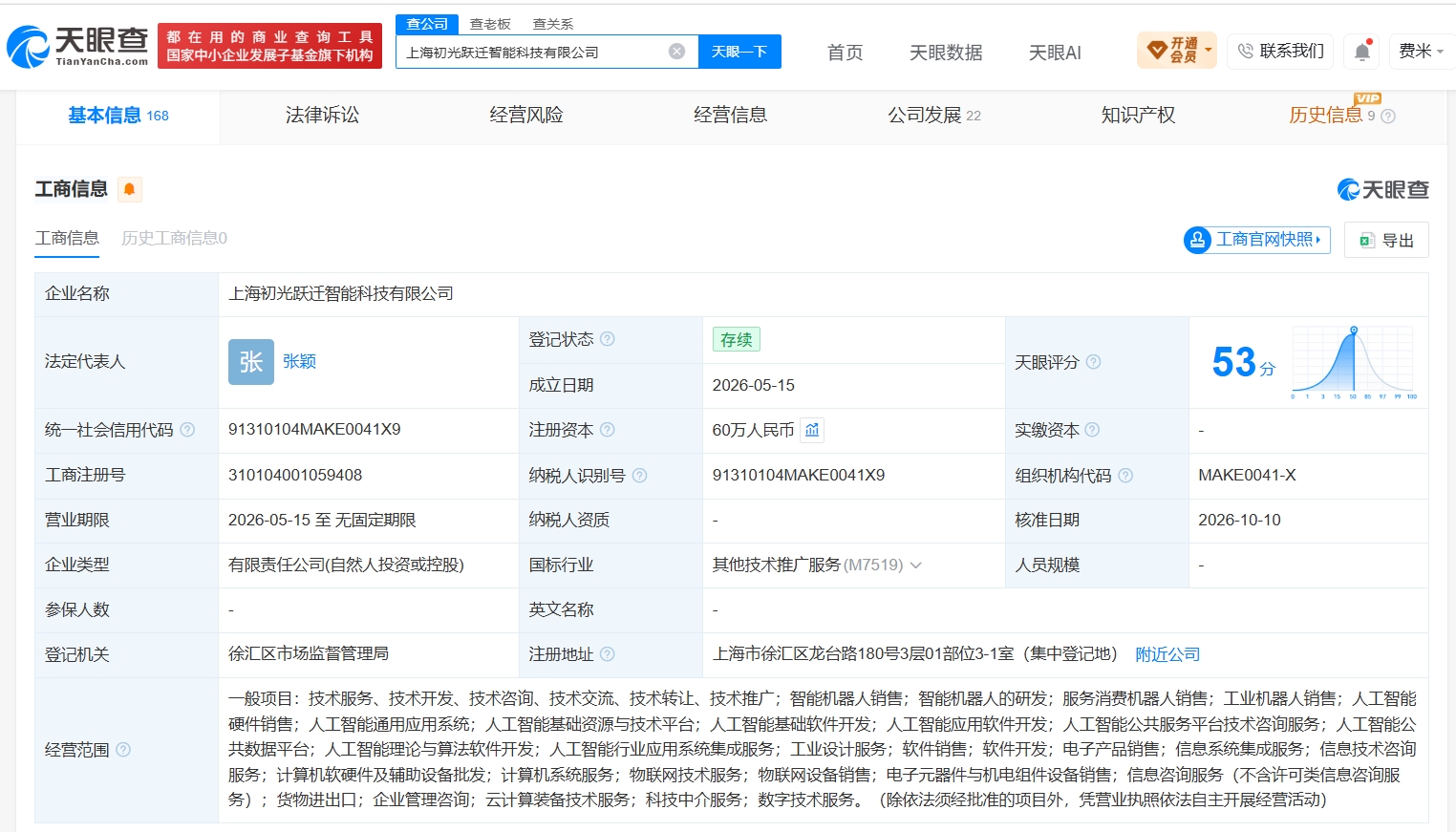The height and width of the screenshot is (832, 1456).
Task: Click the 天眼一下 search button
Action: (739, 52)
